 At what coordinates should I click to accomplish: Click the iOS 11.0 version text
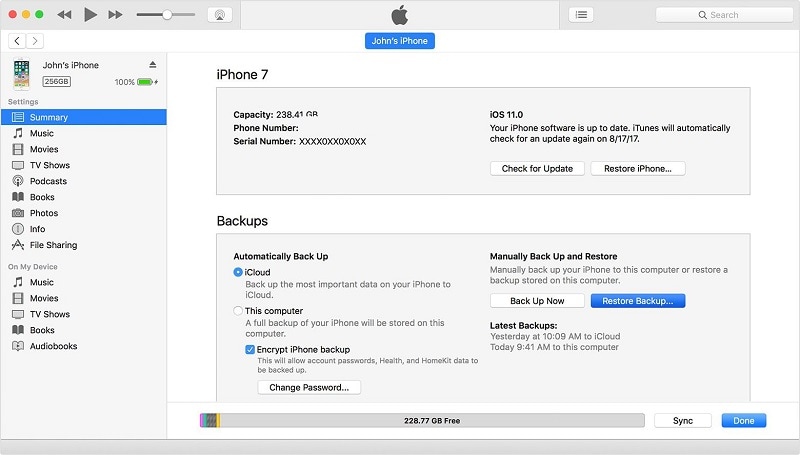[x=506, y=114]
